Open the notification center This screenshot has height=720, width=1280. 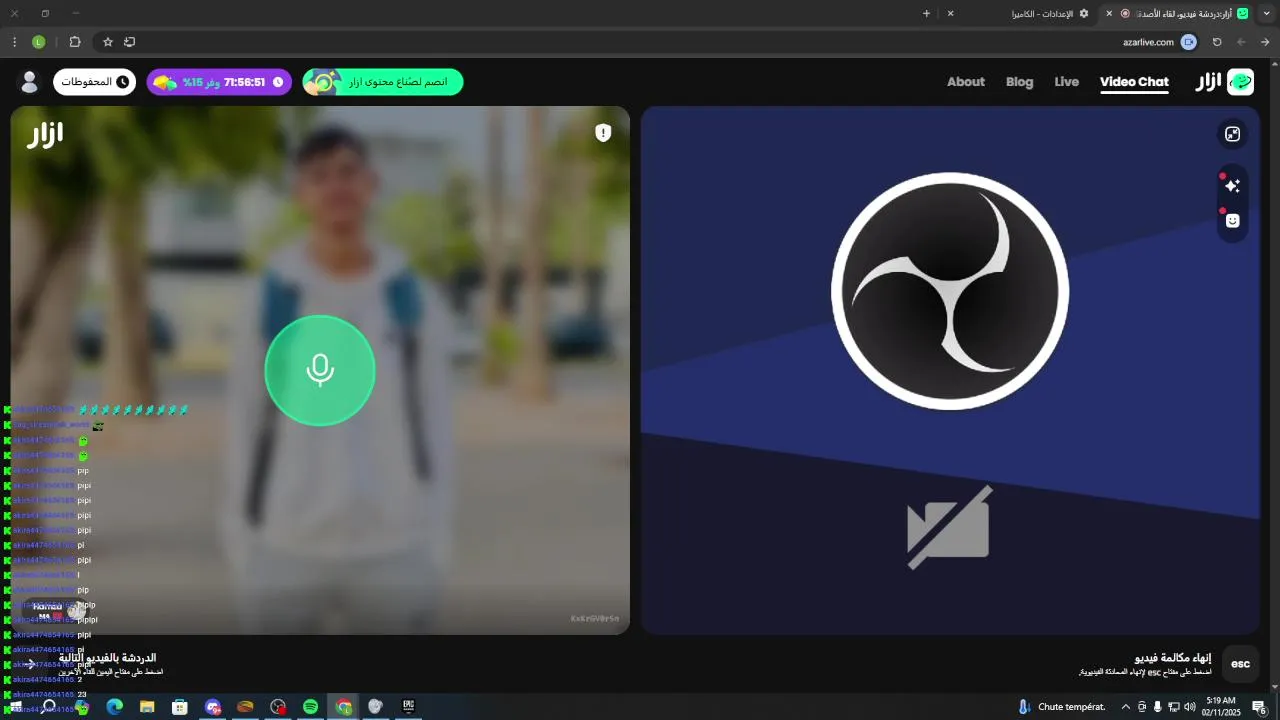(x=1259, y=707)
